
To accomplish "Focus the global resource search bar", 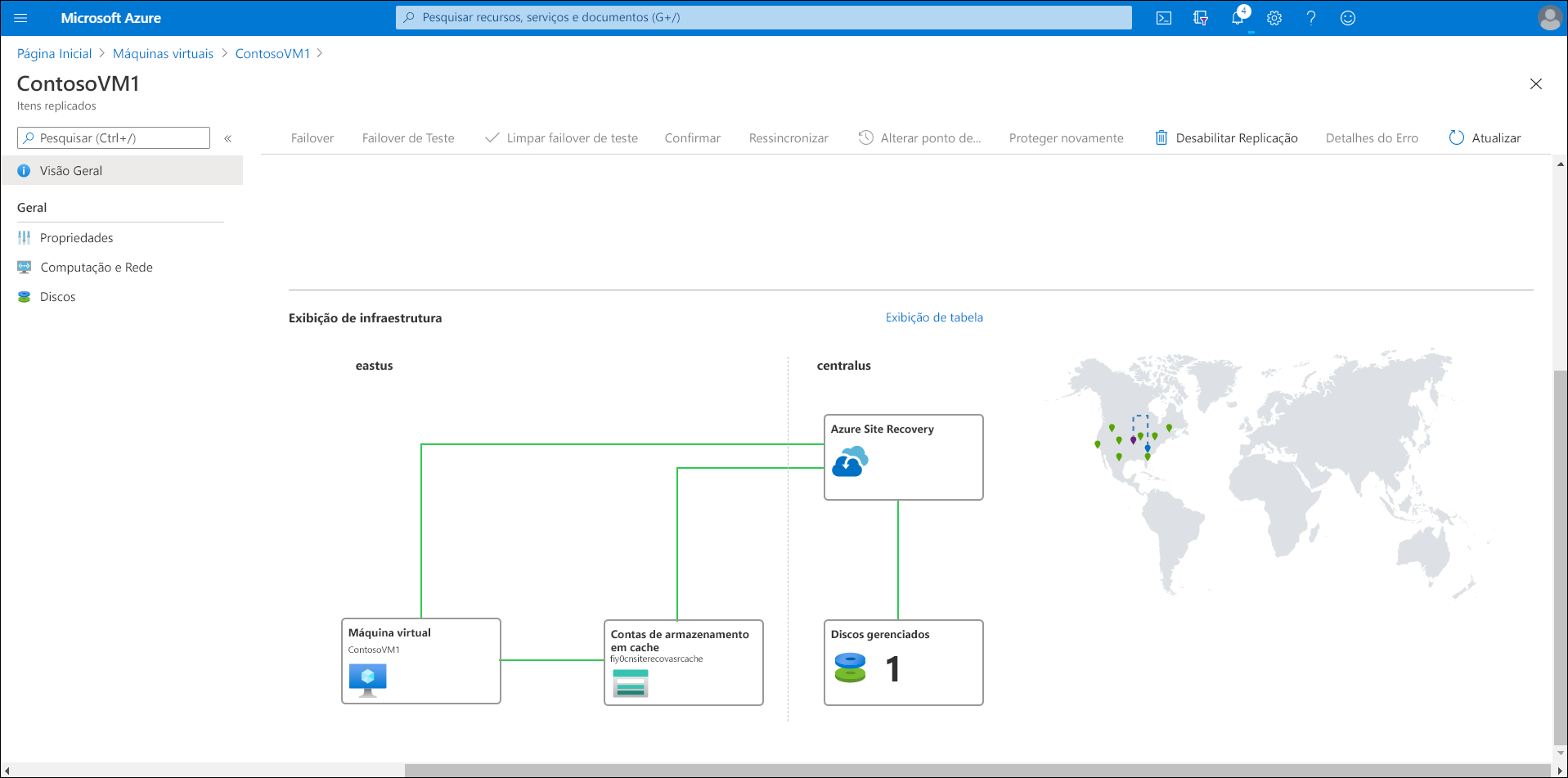I will tap(764, 17).
